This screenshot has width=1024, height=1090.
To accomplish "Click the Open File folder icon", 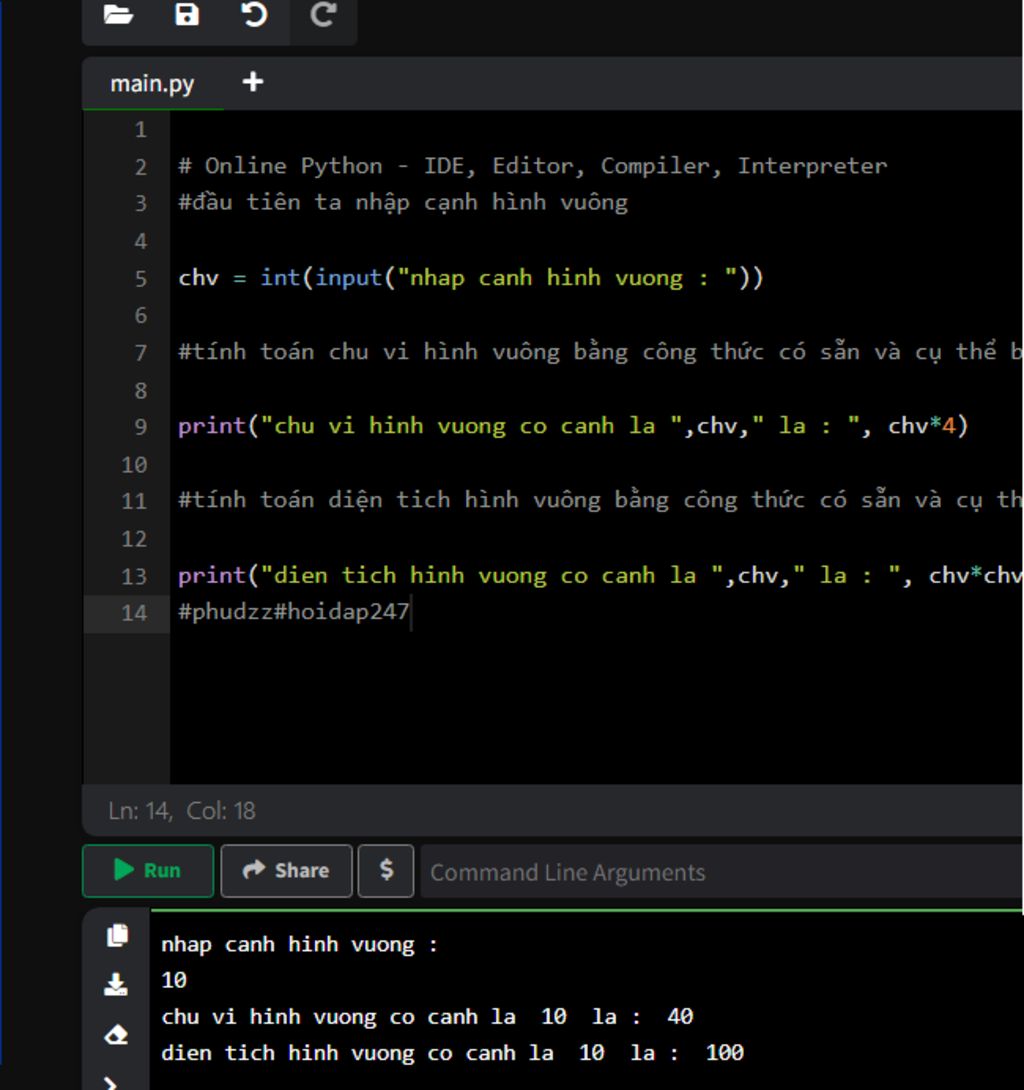I will (x=118, y=15).
